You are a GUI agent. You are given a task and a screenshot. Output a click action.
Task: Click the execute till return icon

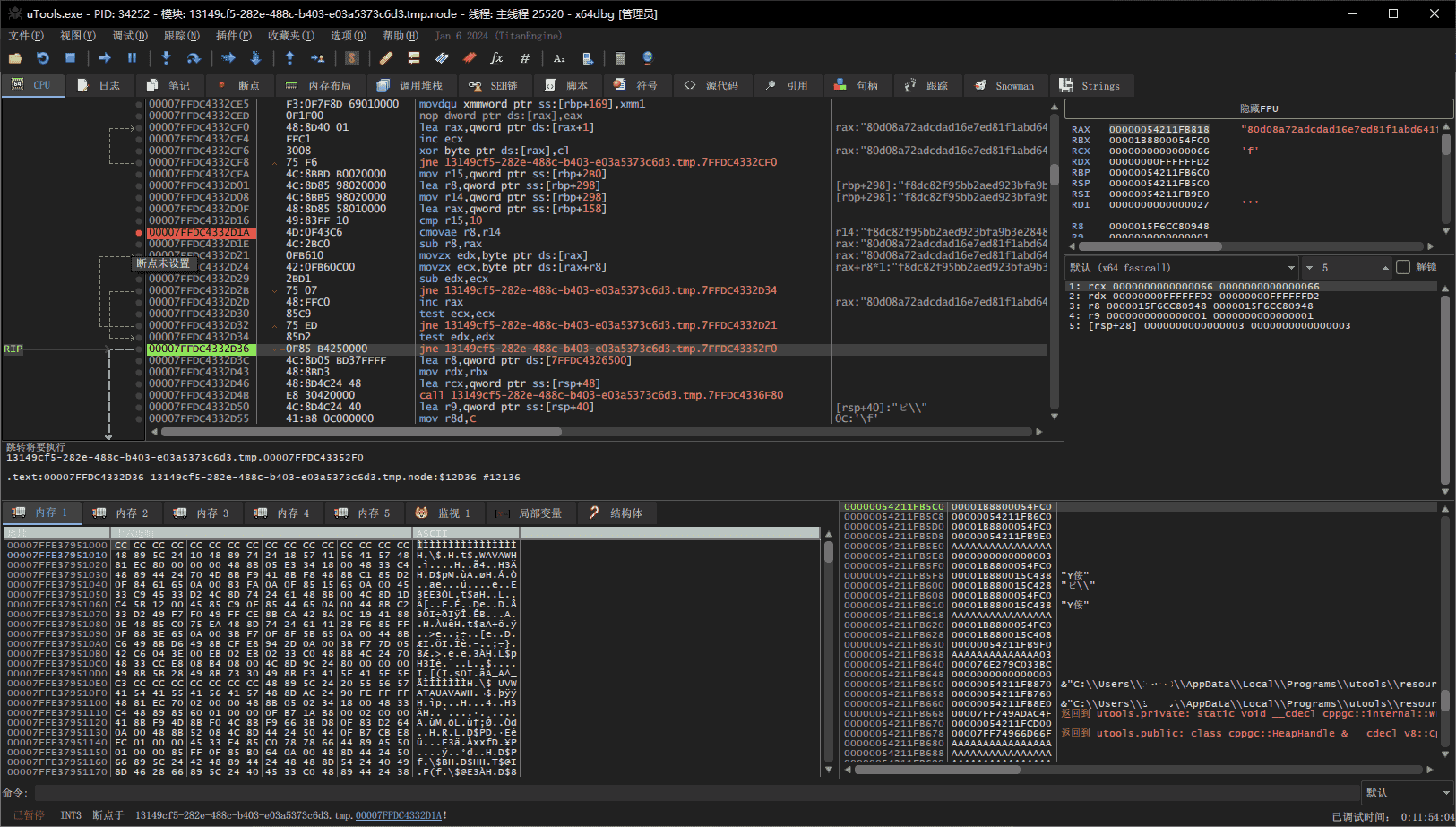pyautogui.click(x=289, y=58)
